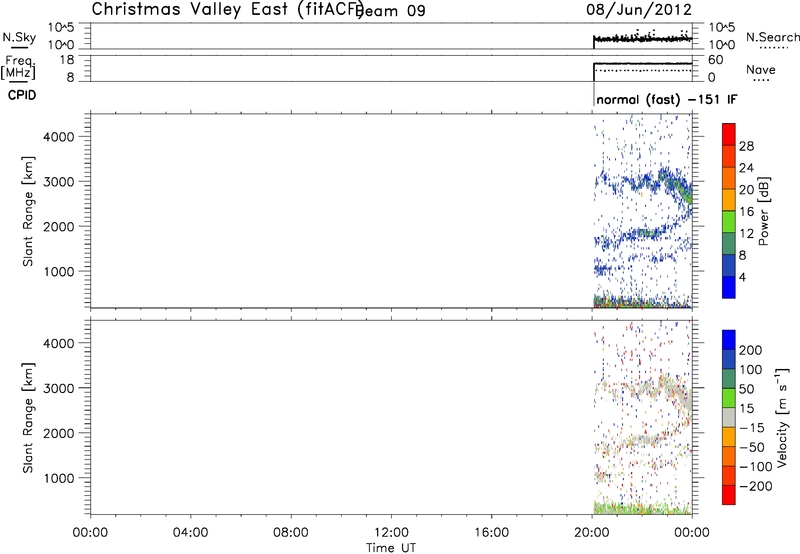Click the '10^5' label right of noise panel

[x=722, y=28]
